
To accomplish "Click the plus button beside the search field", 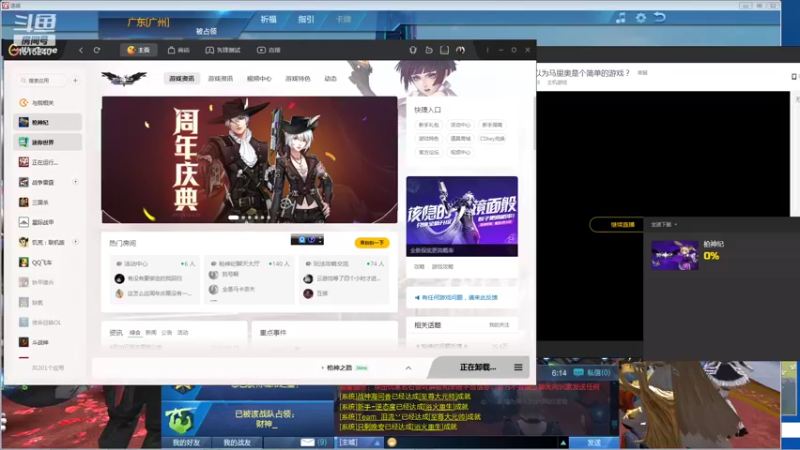I will click(76, 81).
